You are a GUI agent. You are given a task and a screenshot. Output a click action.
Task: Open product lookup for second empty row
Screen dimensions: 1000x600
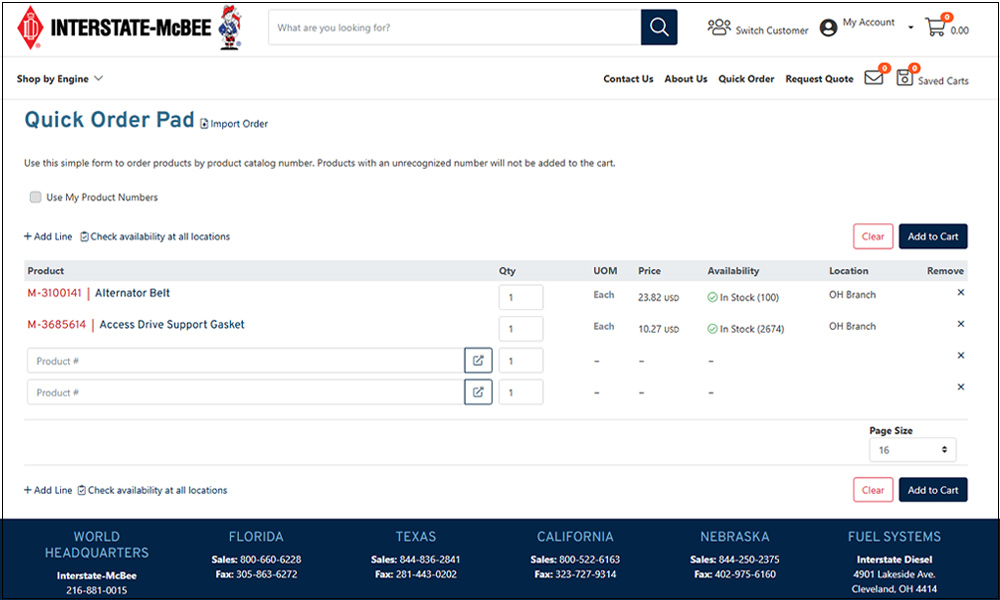(x=478, y=392)
